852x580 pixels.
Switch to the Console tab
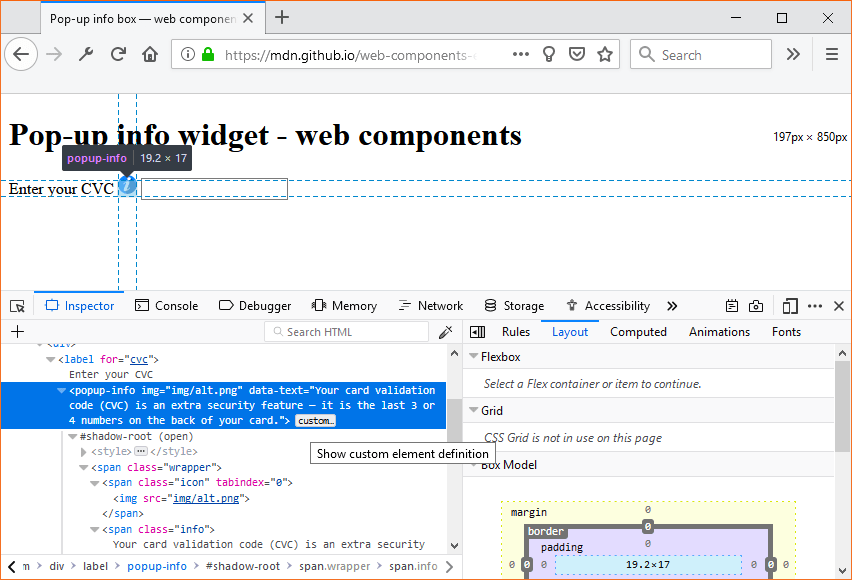(166, 305)
